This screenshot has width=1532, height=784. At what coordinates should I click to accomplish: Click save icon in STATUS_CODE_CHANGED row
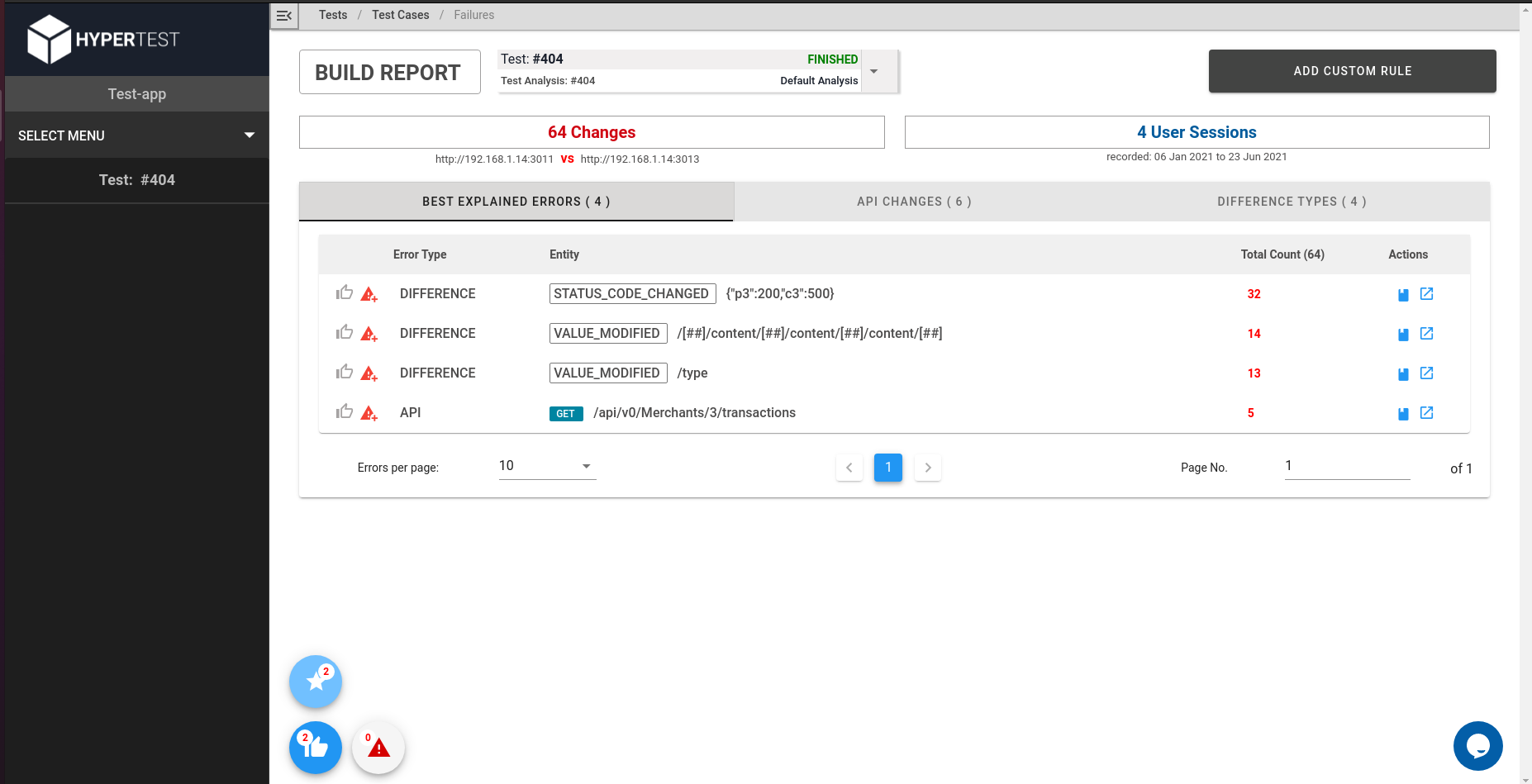point(1403,295)
